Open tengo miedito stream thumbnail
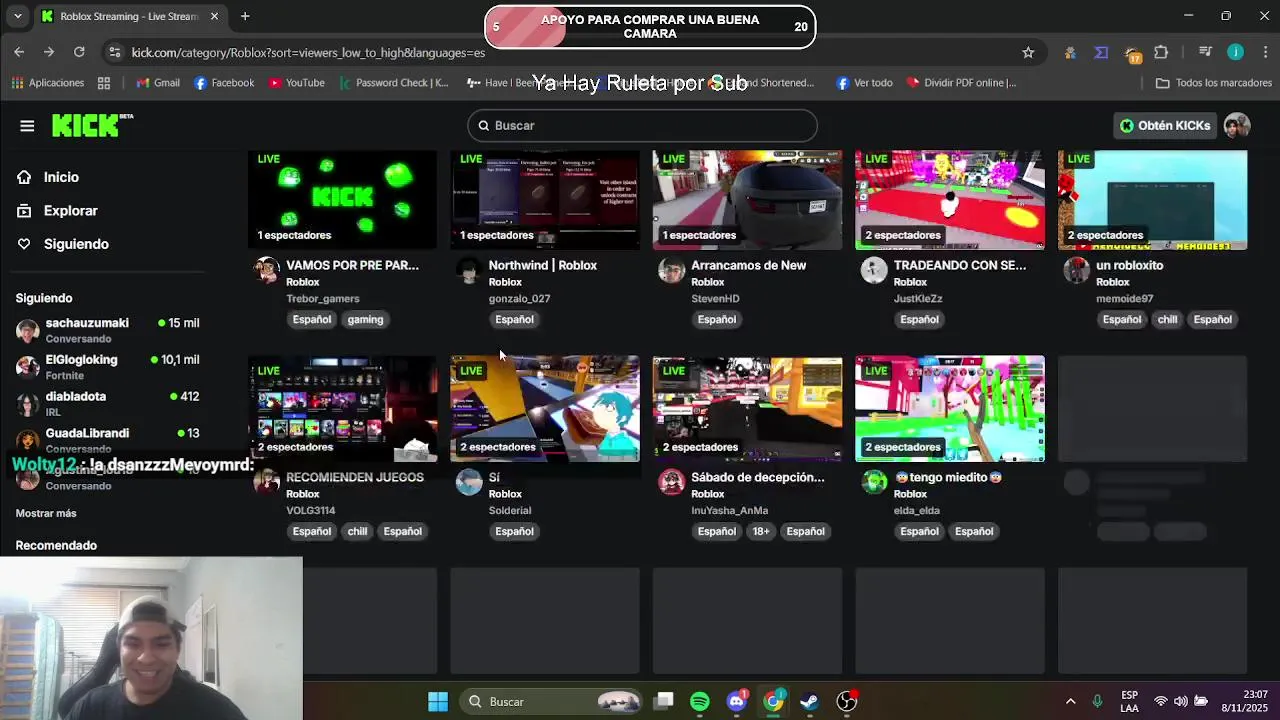Image resolution: width=1280 pixels, height=720 pixels. (x=950, y=409)
